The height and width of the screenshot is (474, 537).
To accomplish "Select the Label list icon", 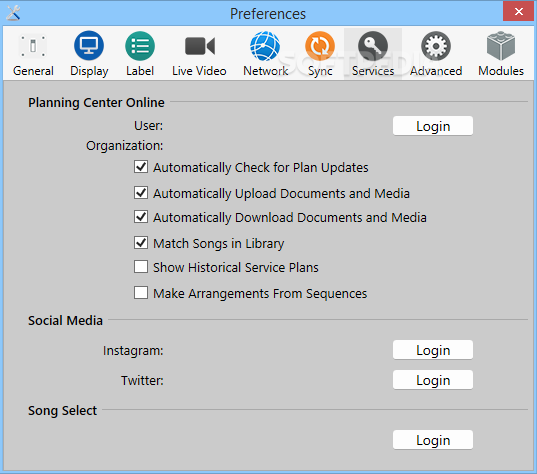I will tap(140, 46).
